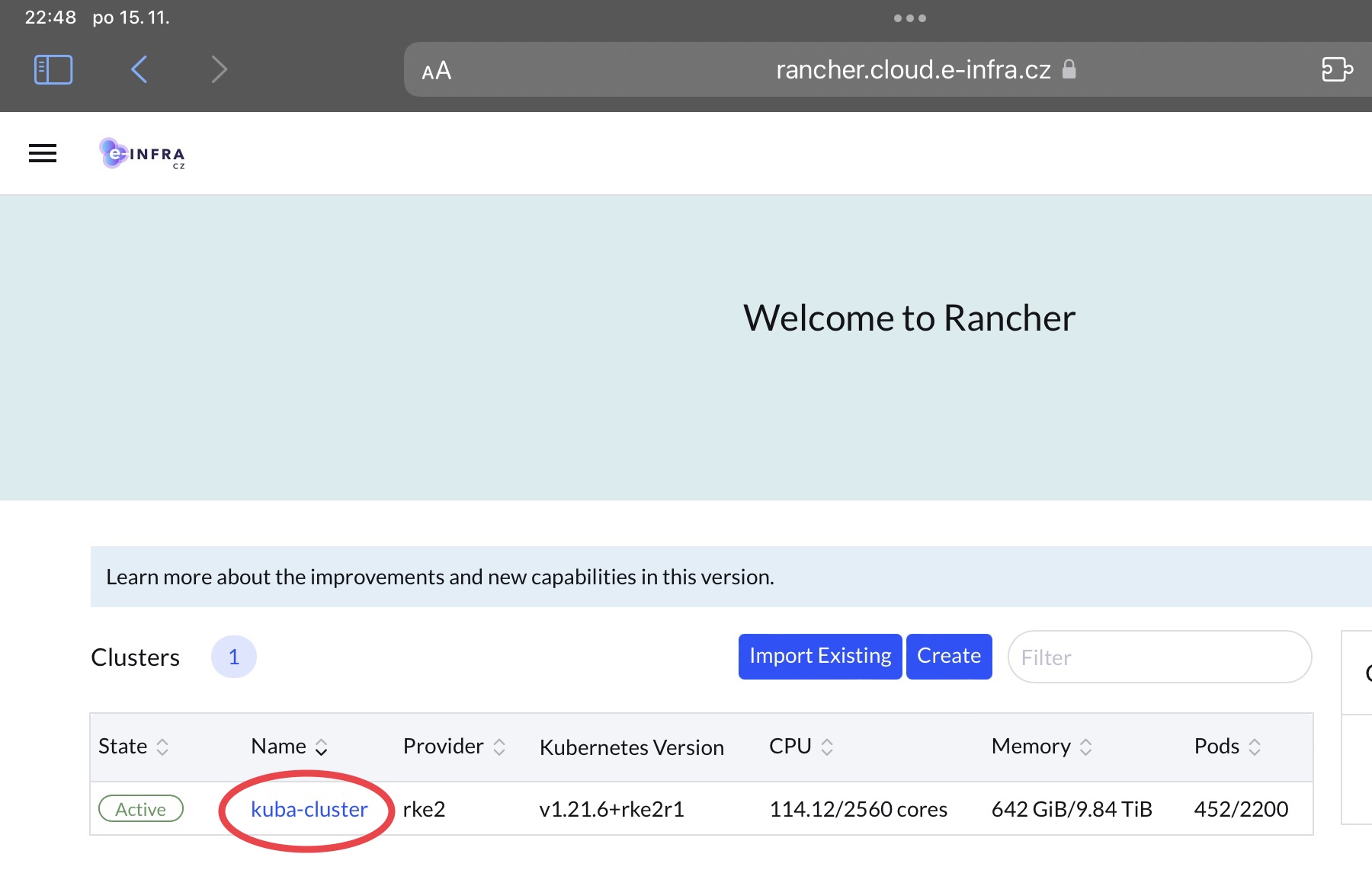Click the rke2 provider cell
Viewport: 1372px width, 870px height.
pyautogui.click(x=424, y=809)
